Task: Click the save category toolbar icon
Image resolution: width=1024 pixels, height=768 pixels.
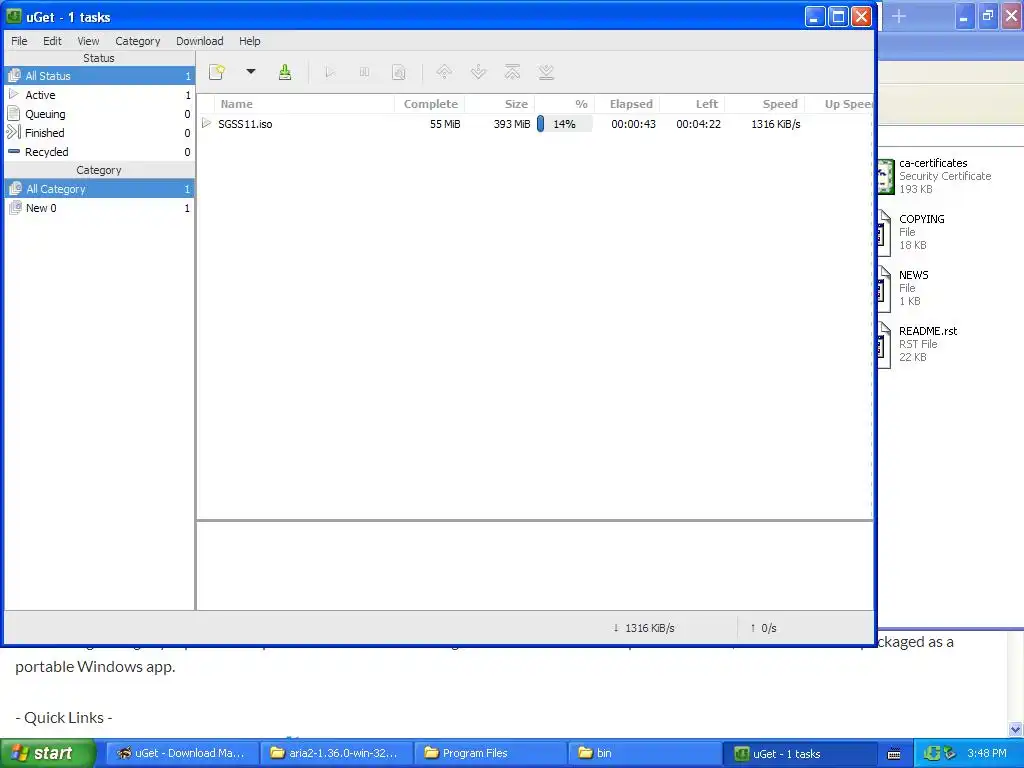Action: pos(285,72)
